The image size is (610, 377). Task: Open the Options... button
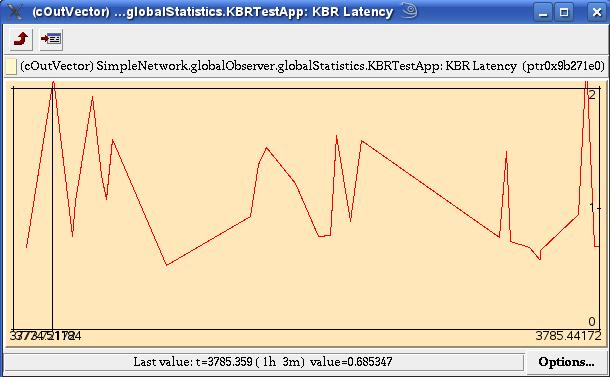[x=566, y=362]
